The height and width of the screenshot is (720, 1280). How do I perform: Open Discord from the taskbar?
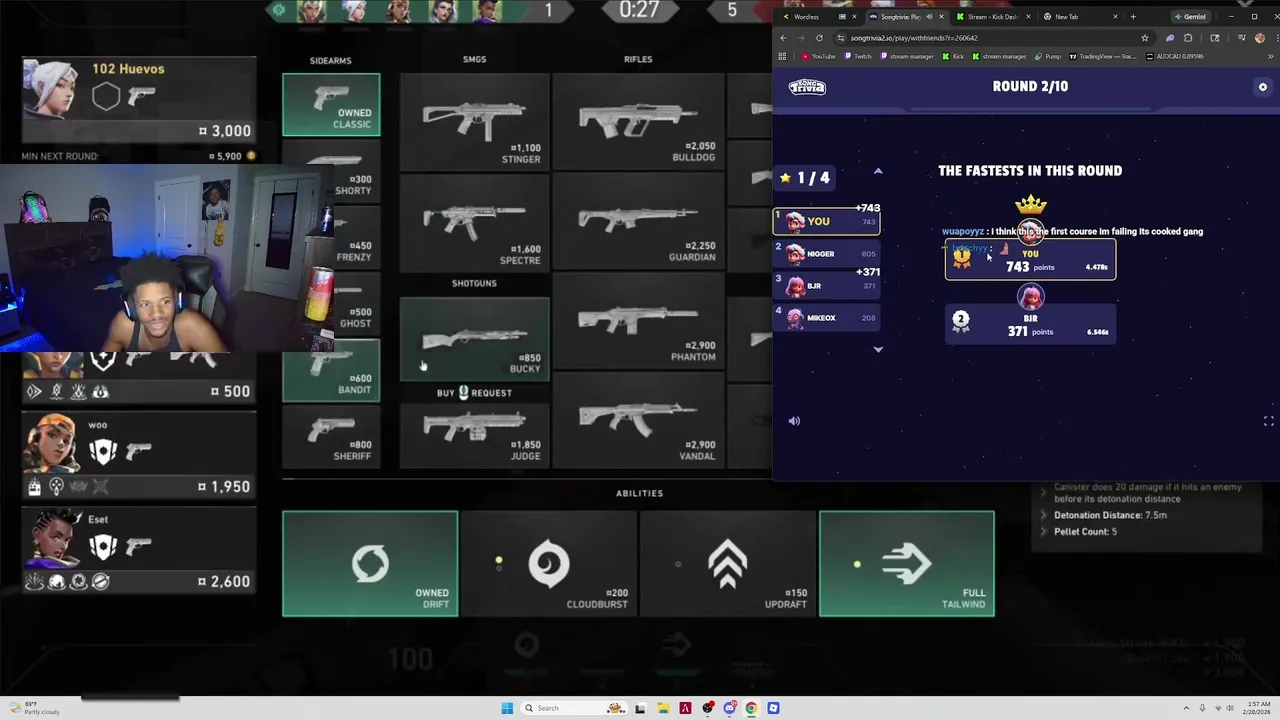pos(730,708)
